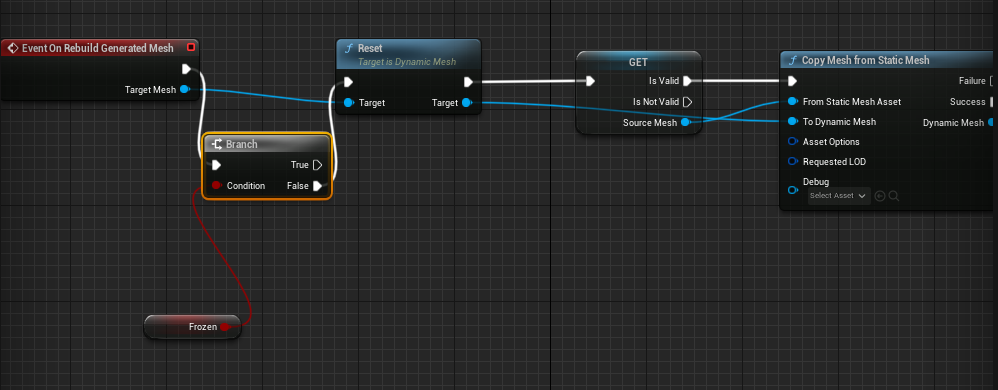Image resolution: width=998 pixels, height=390 pixels.
Task: Click the Failure exec output pin
Action: point(992,81)
